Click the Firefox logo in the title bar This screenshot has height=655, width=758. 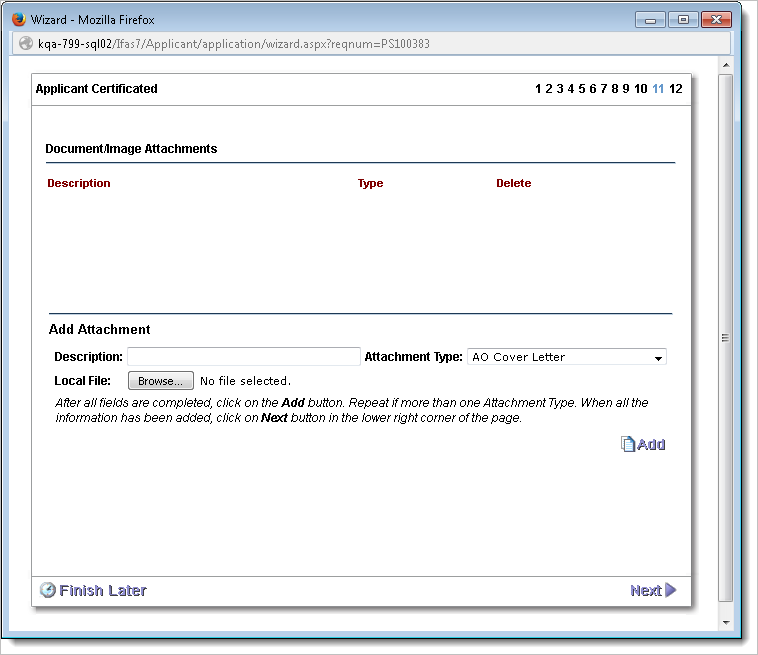click(x=19, y=19)
